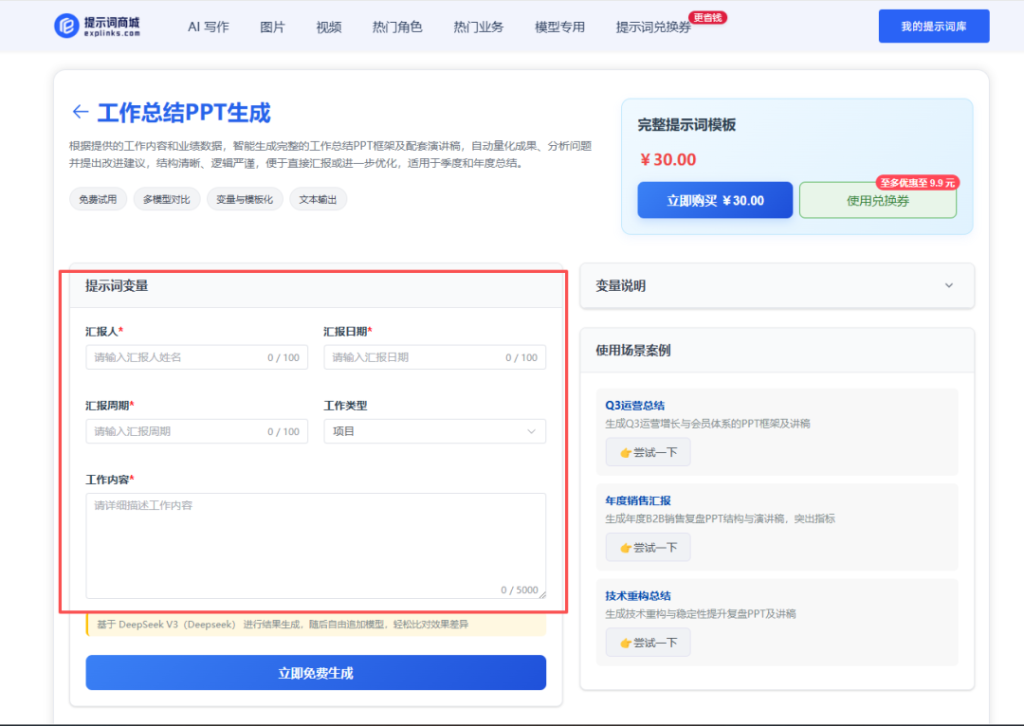Open 提示词兑换券 navigation item
Viewport: 1024px width, 726px height.
[653, 27]
